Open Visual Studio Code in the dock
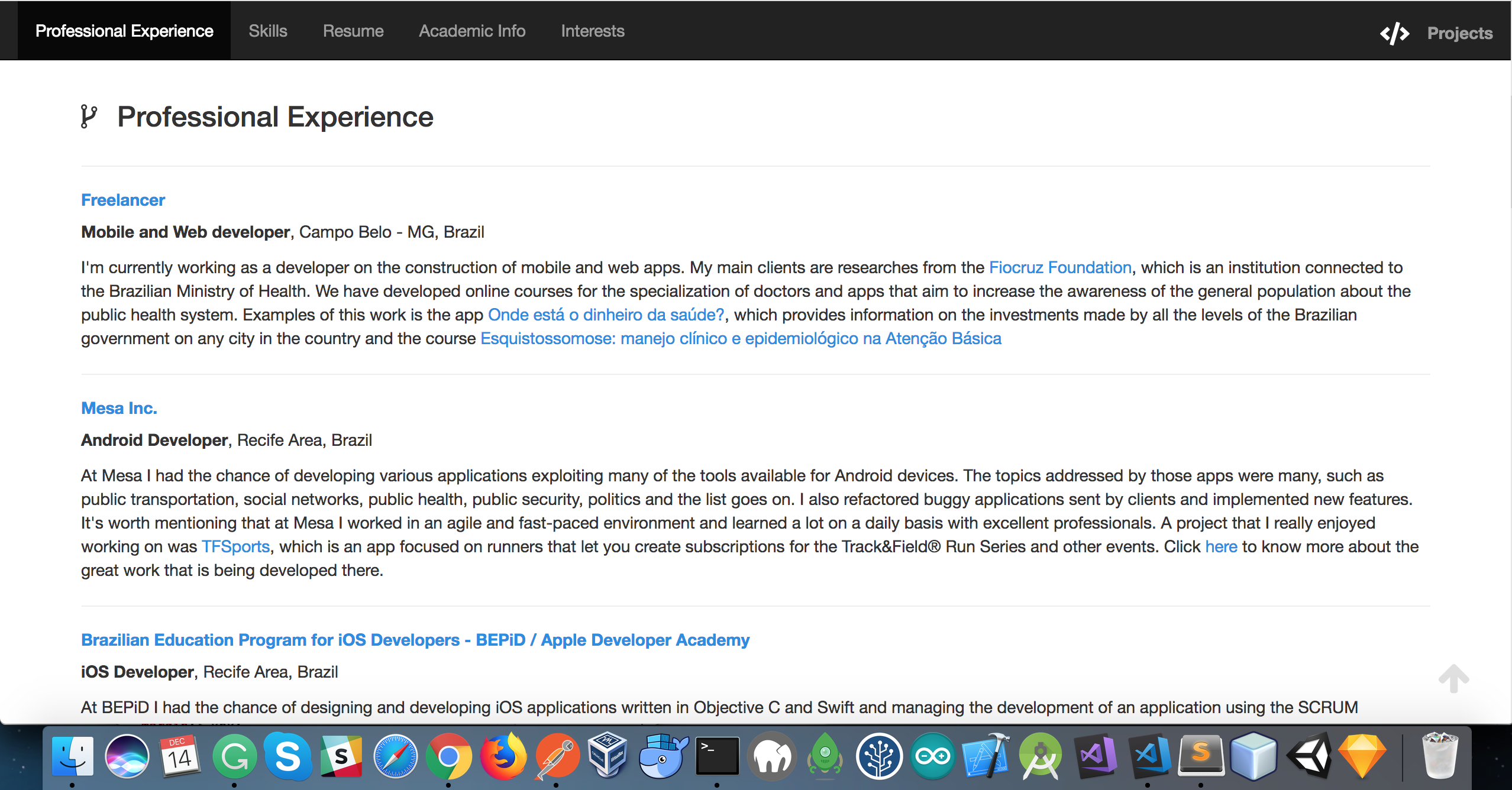The image size is (1512, 790). pos(1148,756)
